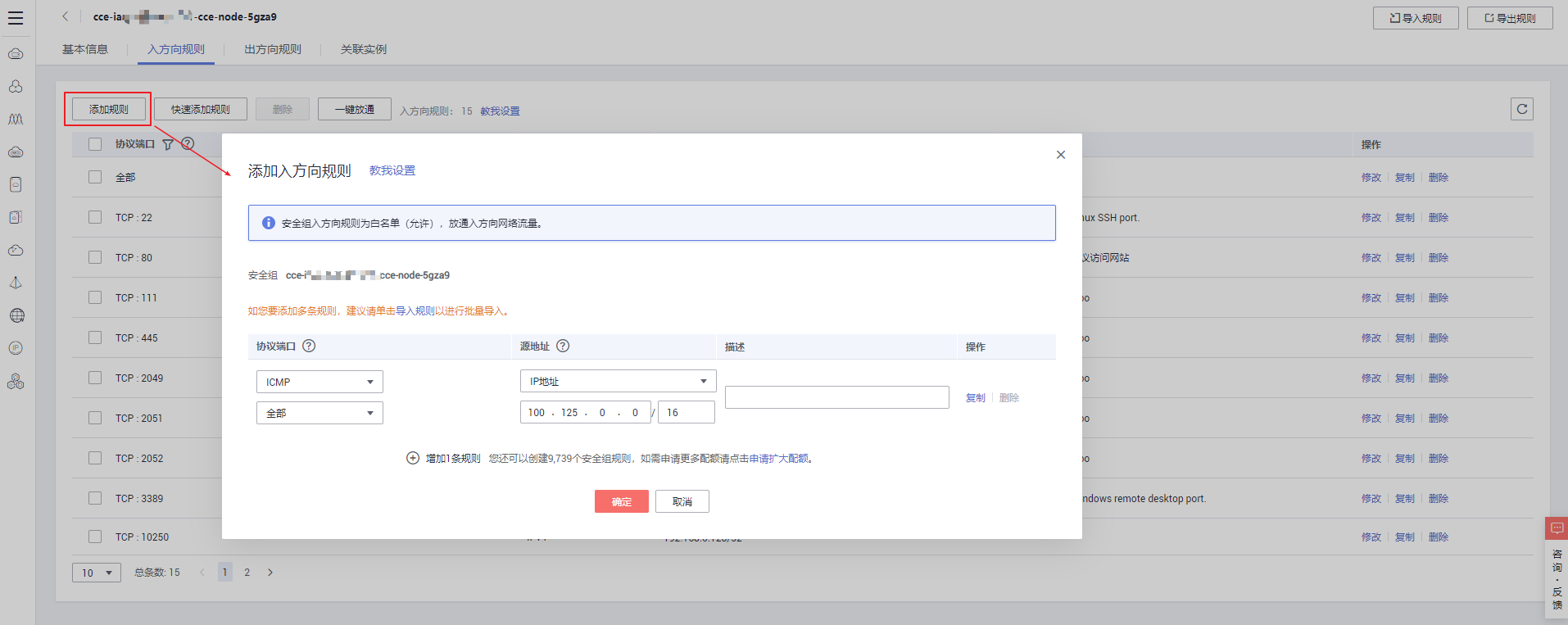Open the document copy icon in sidebar
Screen dimensions: 1568x625
[16, 217]
